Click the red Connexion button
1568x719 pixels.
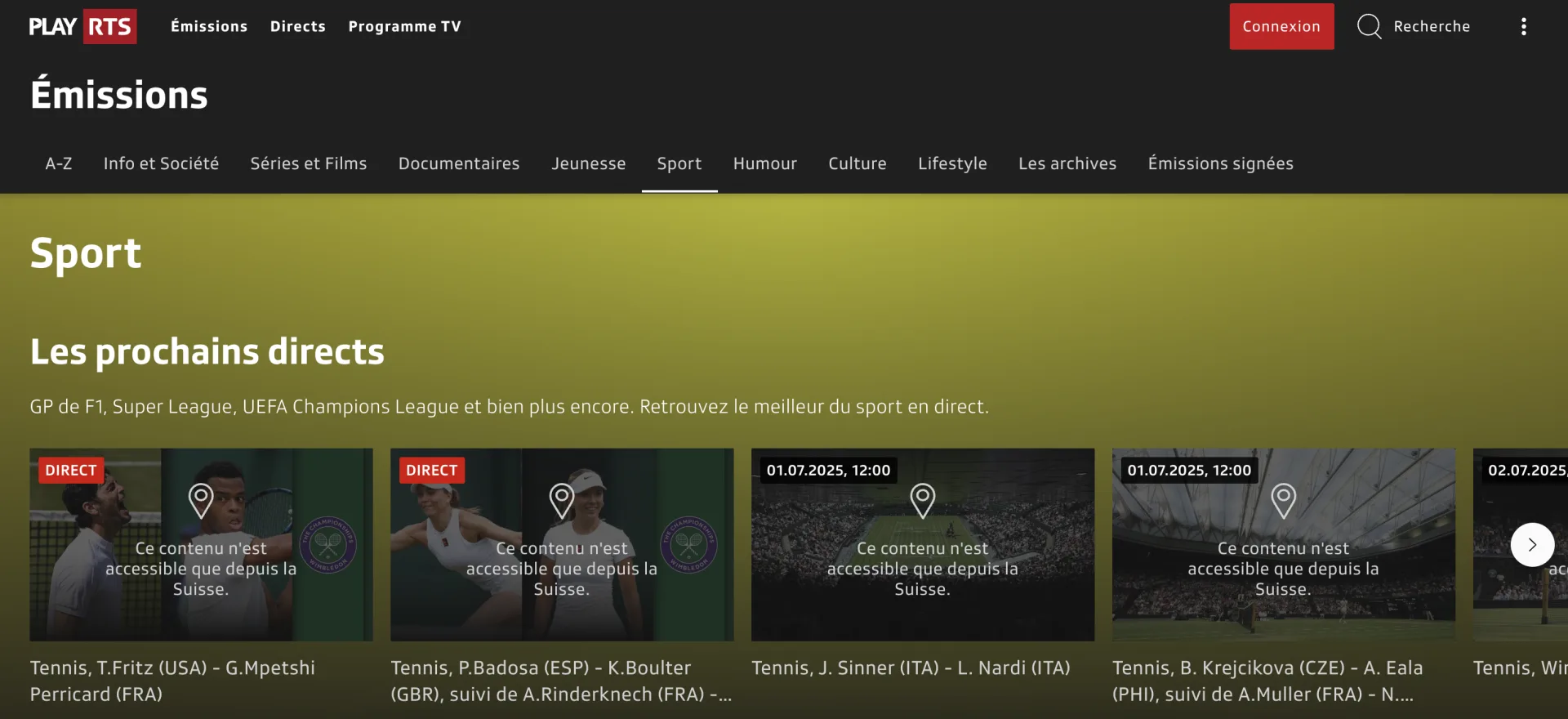(1281, 26)
